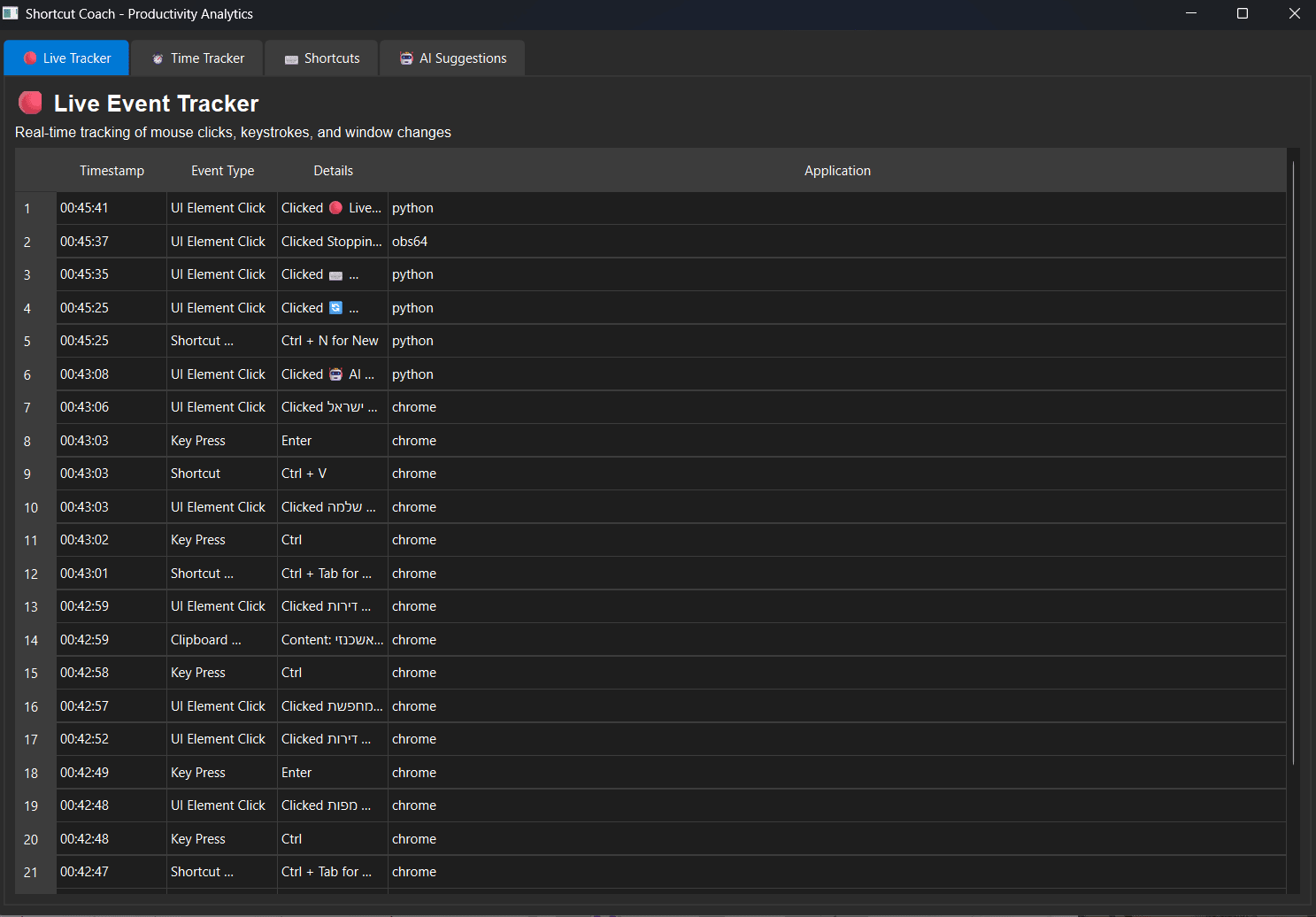Select the obs64 application cell in row 2
This screenshot has width=1316, height=917.
coord(410,242)
